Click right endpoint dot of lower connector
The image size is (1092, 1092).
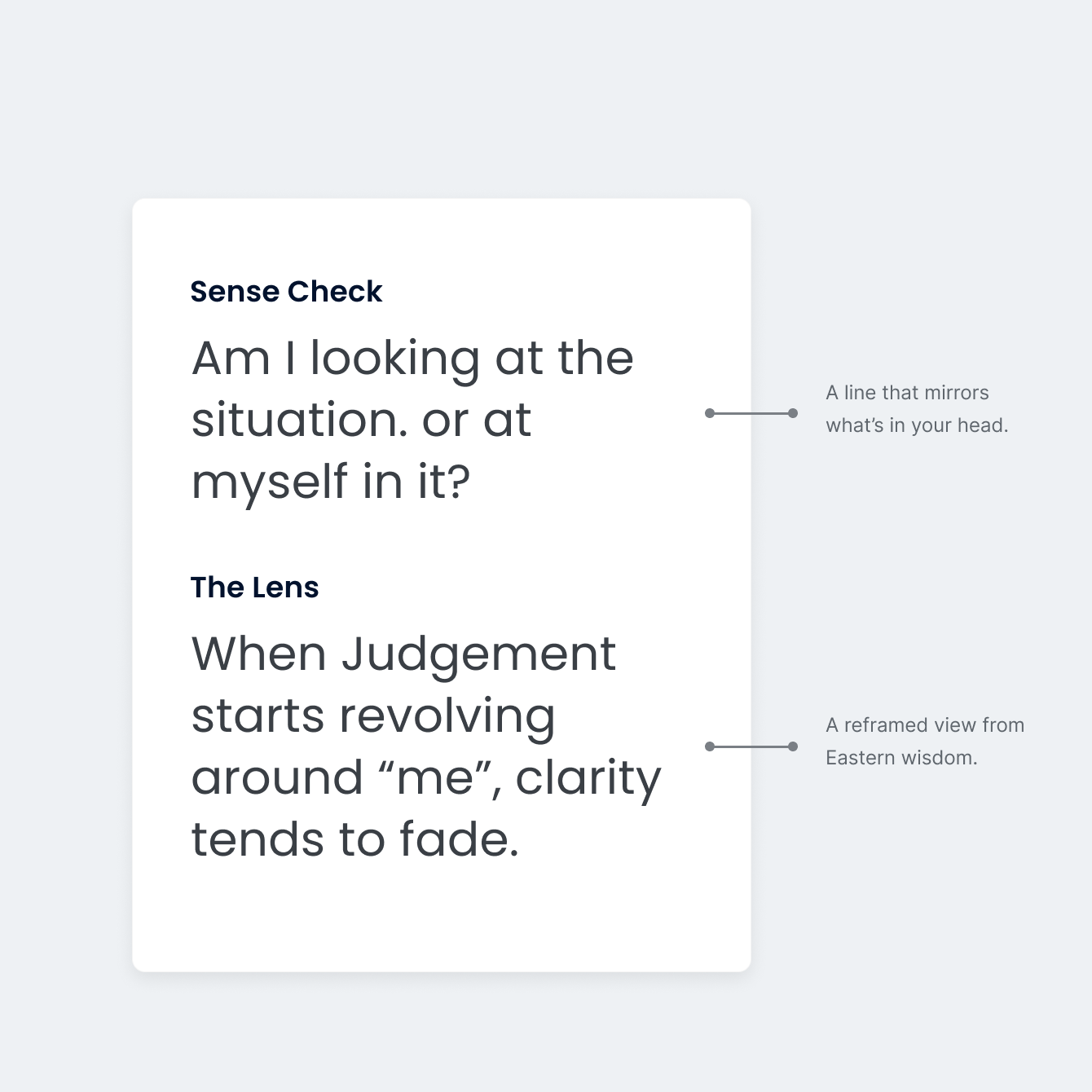click(793, 746)
